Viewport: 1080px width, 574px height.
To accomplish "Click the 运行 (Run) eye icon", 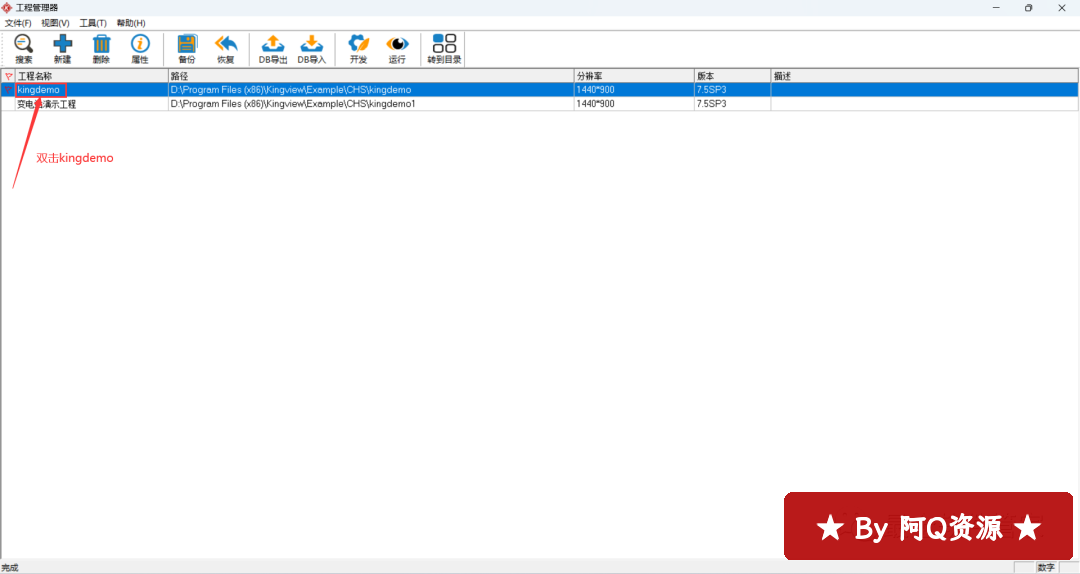I will point(397,47).
